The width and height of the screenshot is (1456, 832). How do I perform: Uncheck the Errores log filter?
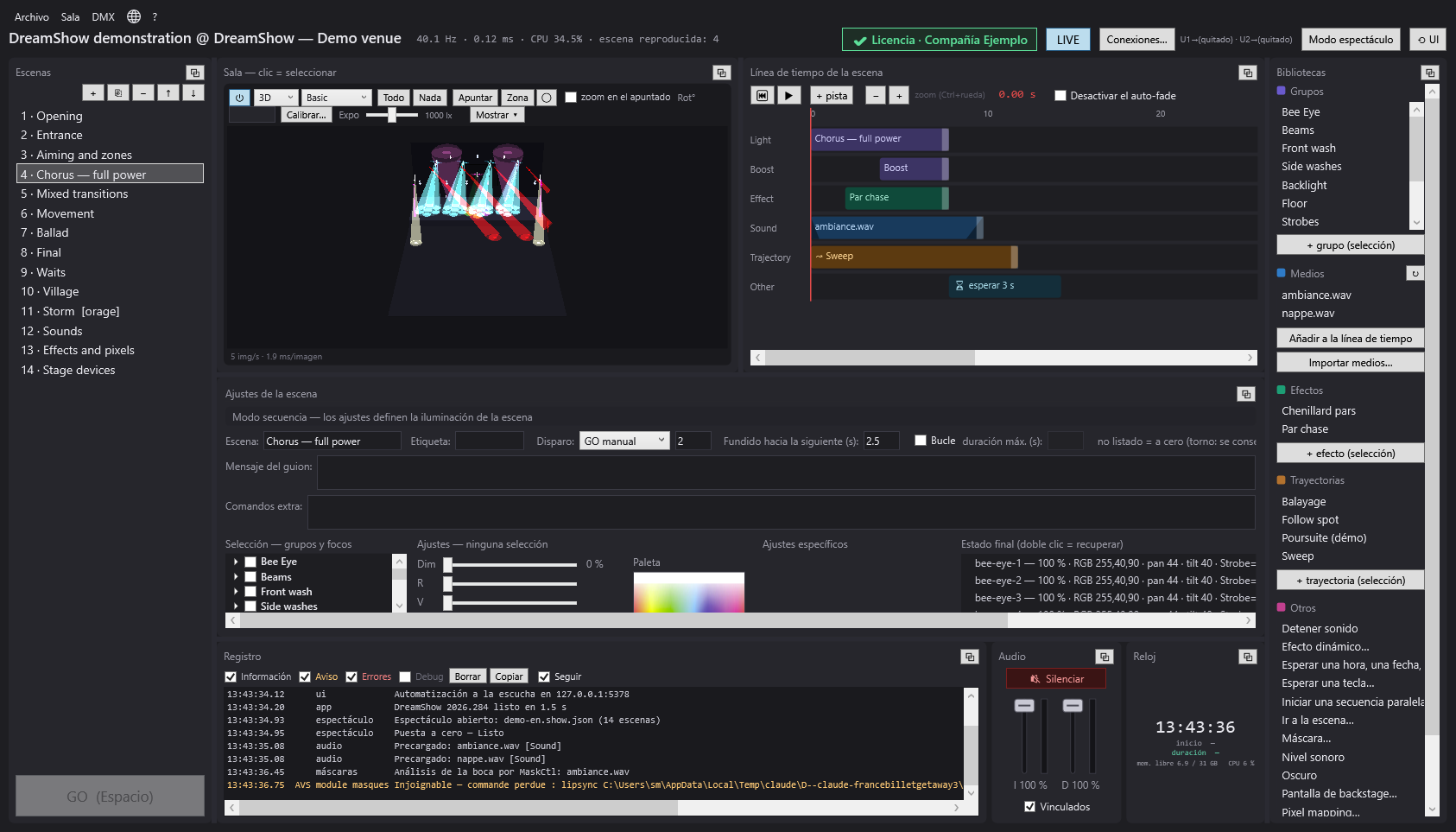[x=351, y=676]
